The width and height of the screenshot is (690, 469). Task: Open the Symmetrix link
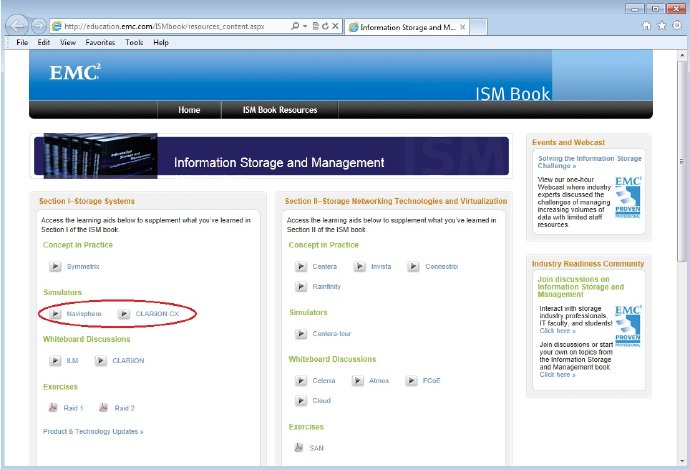[x=83, y=267]
